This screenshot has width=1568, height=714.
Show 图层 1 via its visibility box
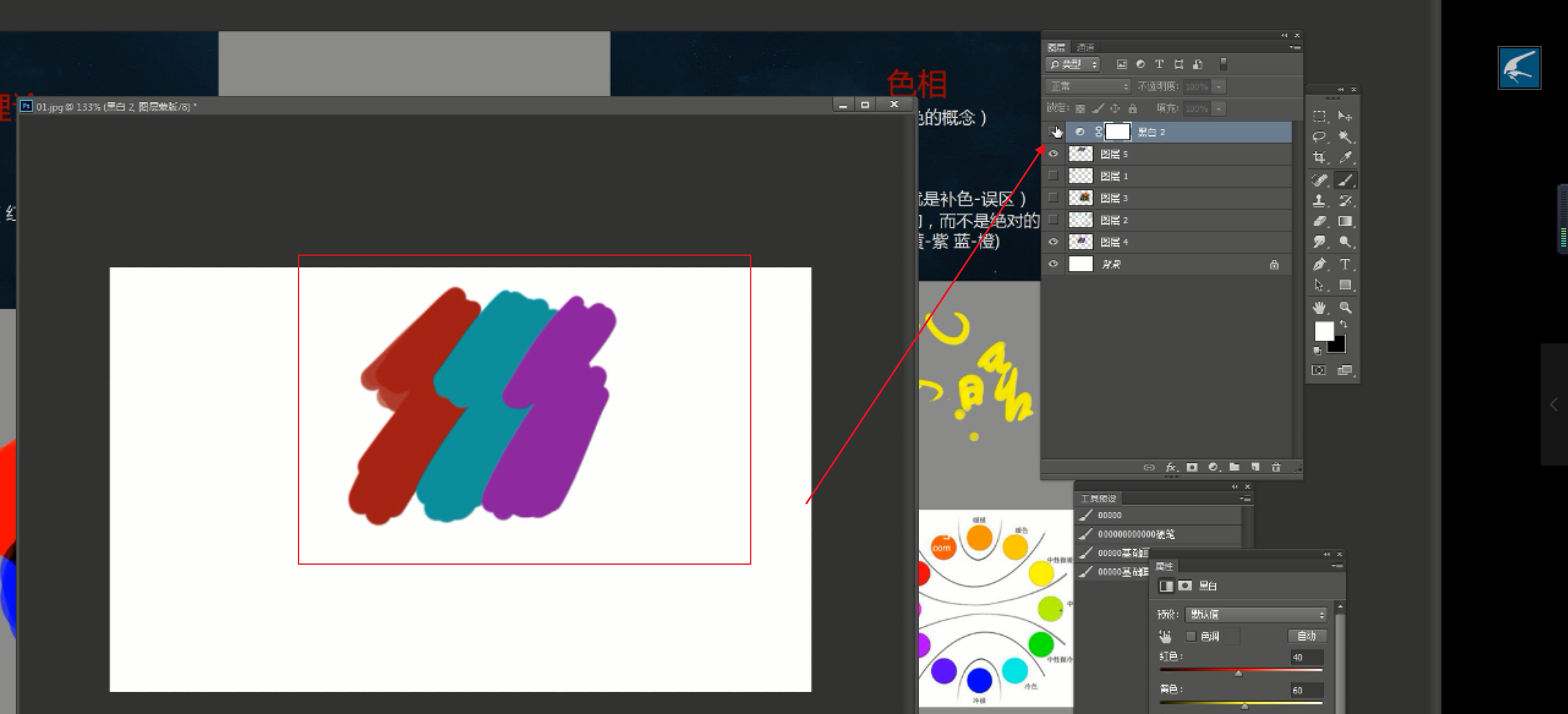pyautogui.click(x=1053, y=176)
